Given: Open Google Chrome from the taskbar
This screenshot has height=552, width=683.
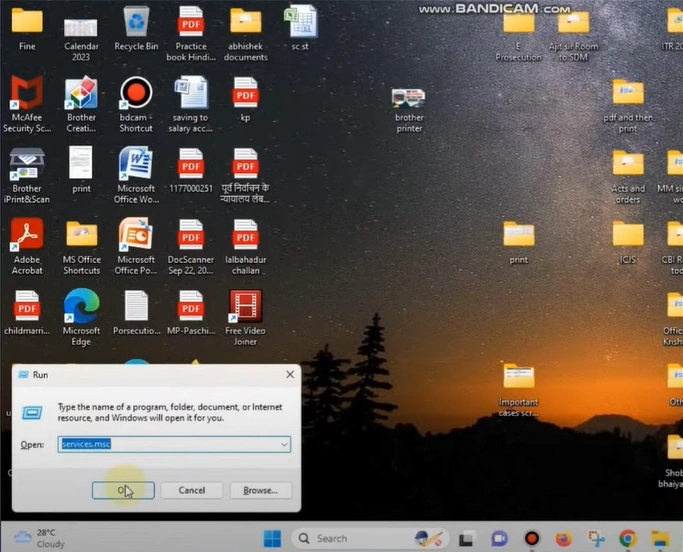Looking at the screenshot, I should click(627, 538).
